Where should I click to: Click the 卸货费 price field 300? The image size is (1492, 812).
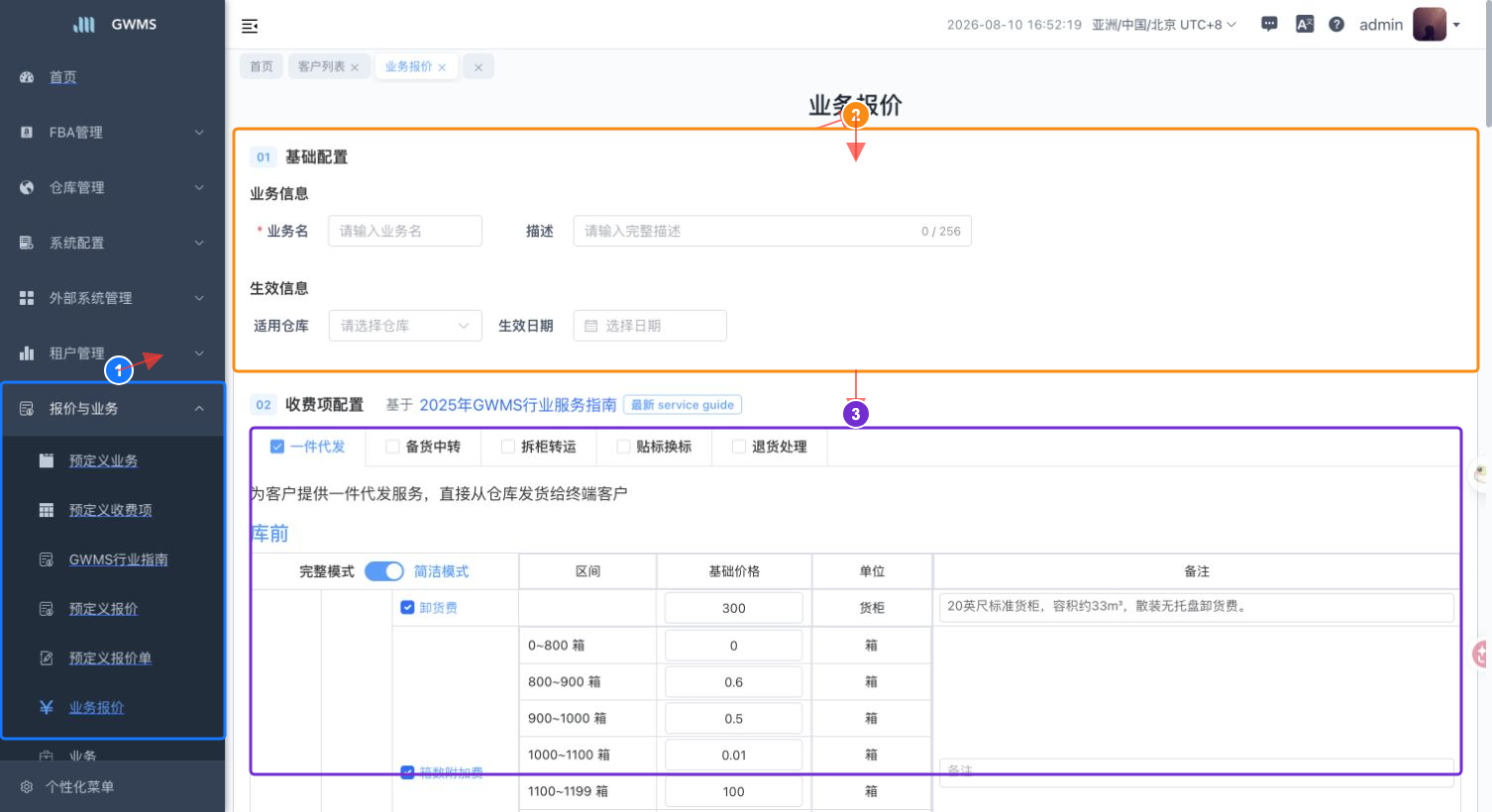coord(733,608)
